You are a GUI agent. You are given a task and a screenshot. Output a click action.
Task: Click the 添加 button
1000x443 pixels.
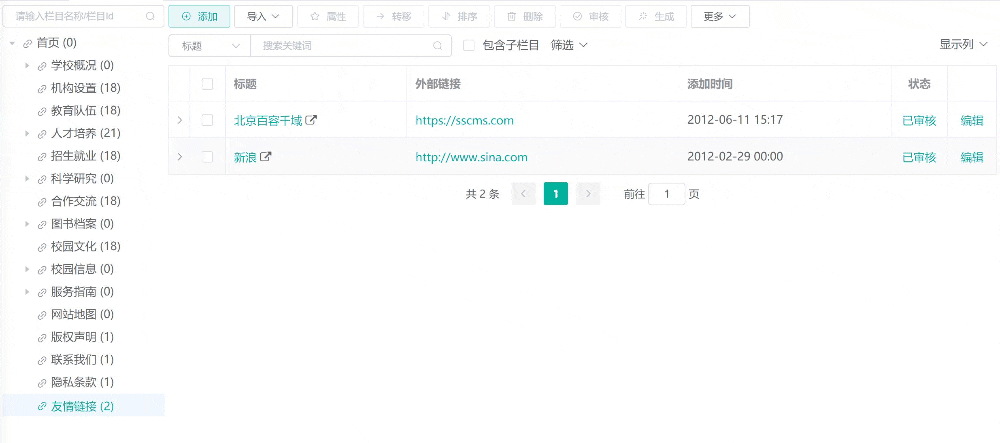click(x=199, y=17)
